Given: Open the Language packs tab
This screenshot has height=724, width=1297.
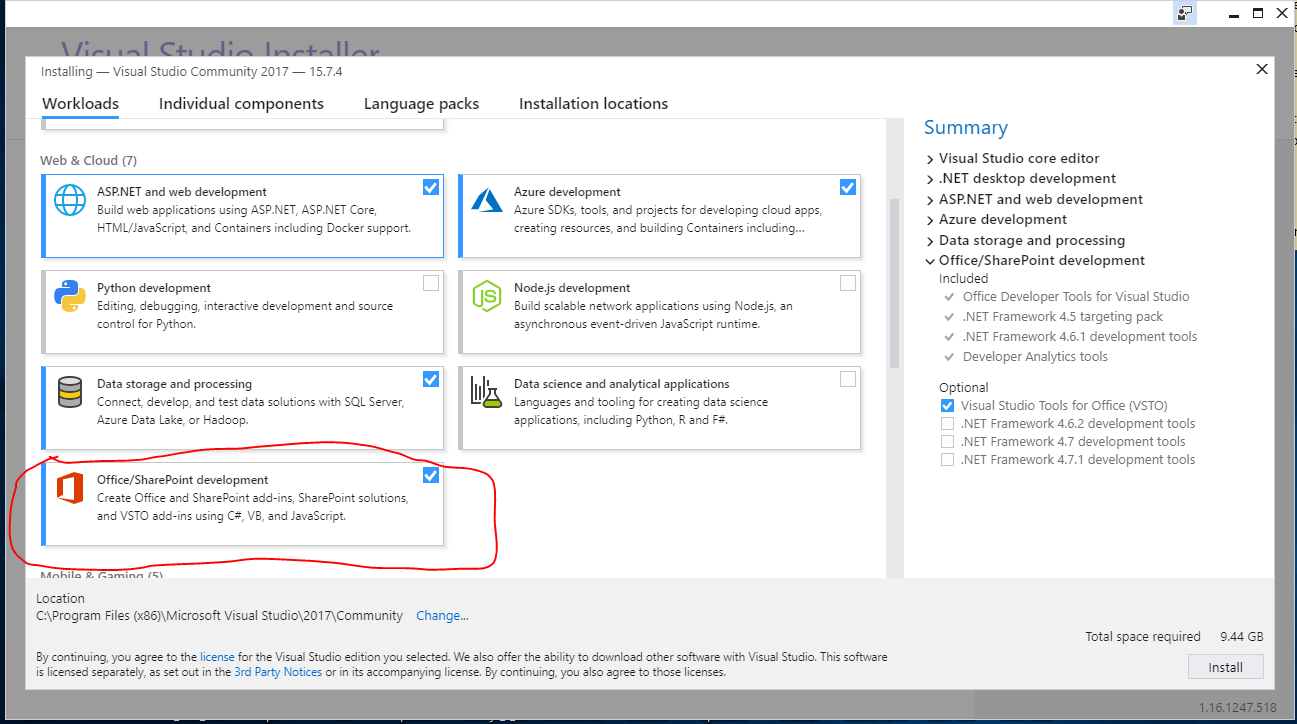Looking at the screenshot, I should tap(421, 104).
